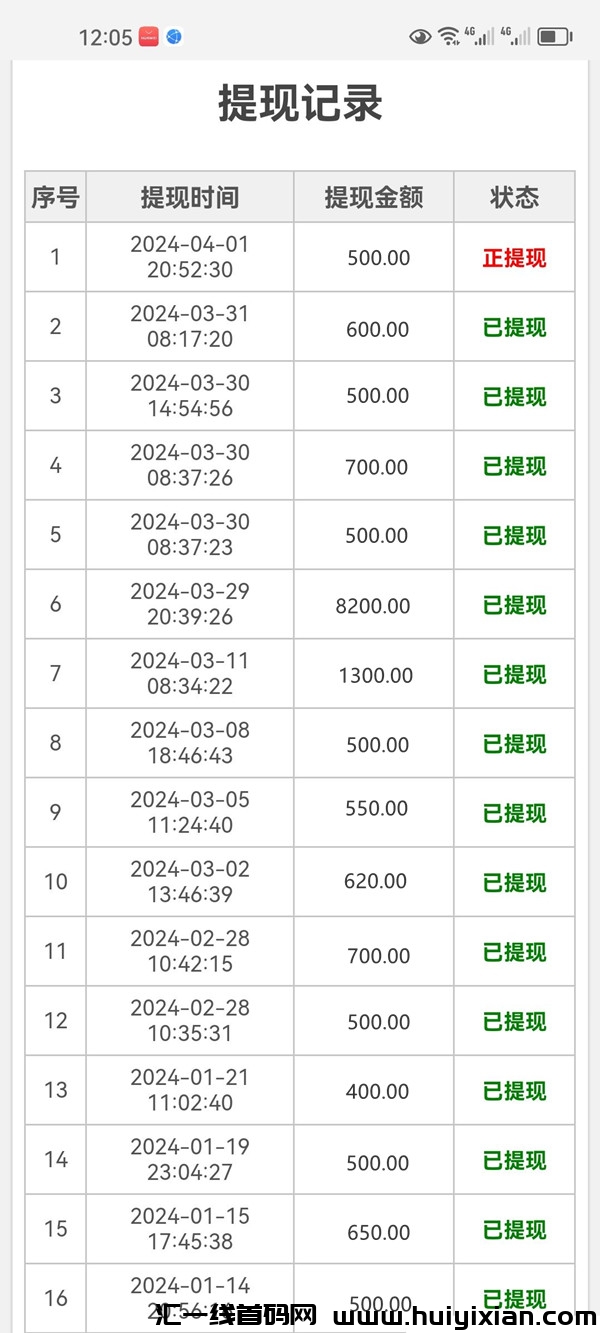Select the 已提现 status of the 8200.00 withdrawal
The height and width of the screenshot is (1333, 600).
tap(514, 604)
